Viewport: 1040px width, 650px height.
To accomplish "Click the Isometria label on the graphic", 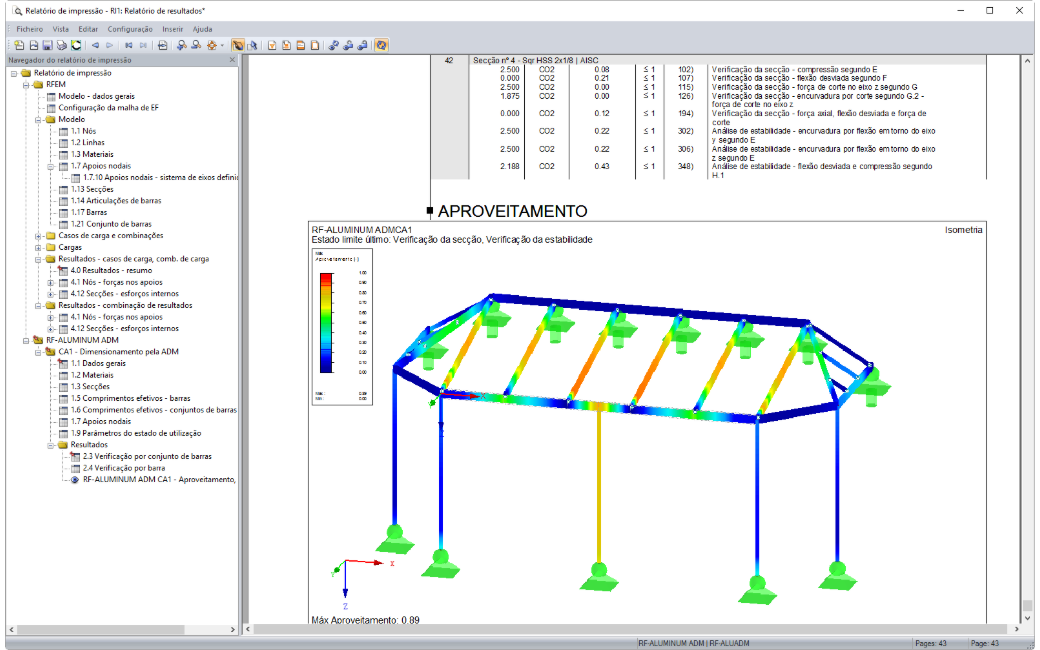I will coord(964,229).
